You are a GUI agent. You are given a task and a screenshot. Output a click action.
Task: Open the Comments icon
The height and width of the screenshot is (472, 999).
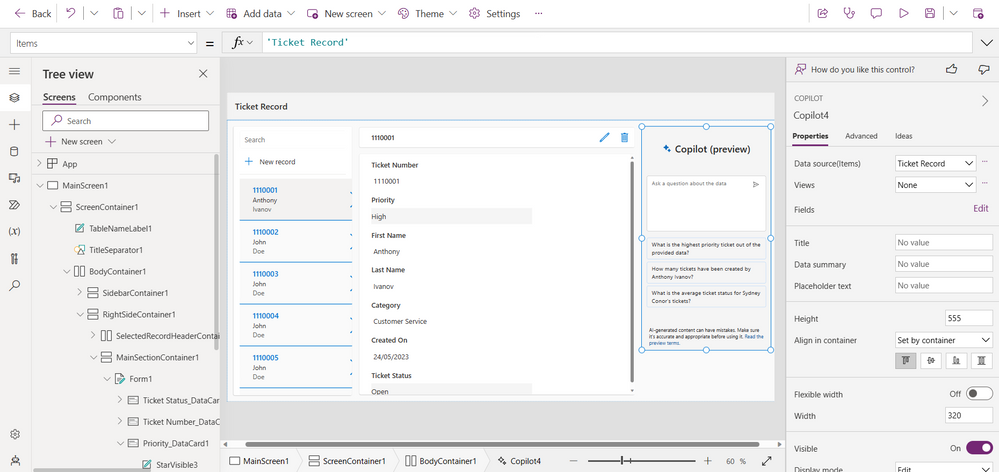(x=876, y=13)
